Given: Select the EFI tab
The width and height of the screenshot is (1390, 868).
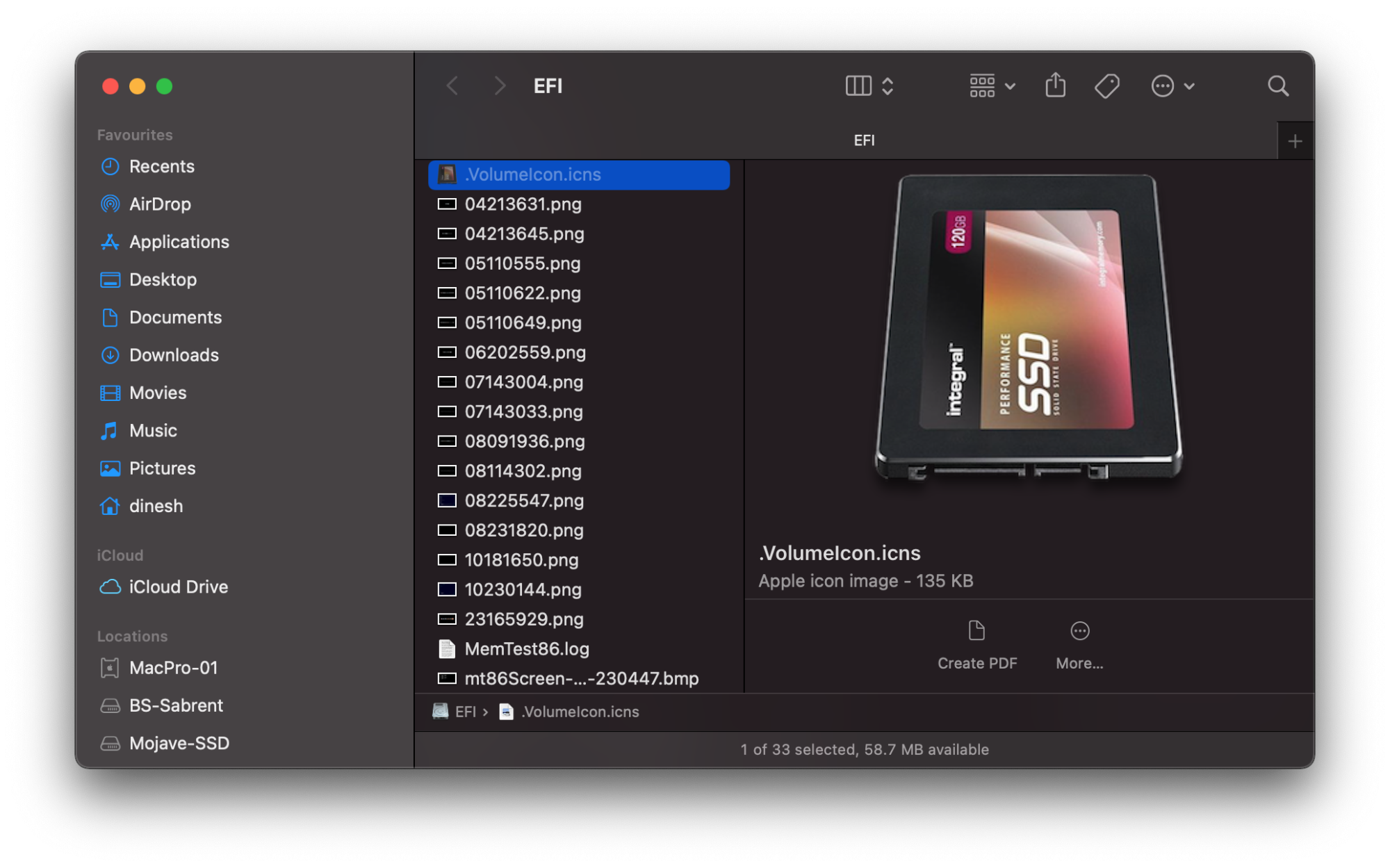Looking at the screenshot, I should click(x=864, y=140).
